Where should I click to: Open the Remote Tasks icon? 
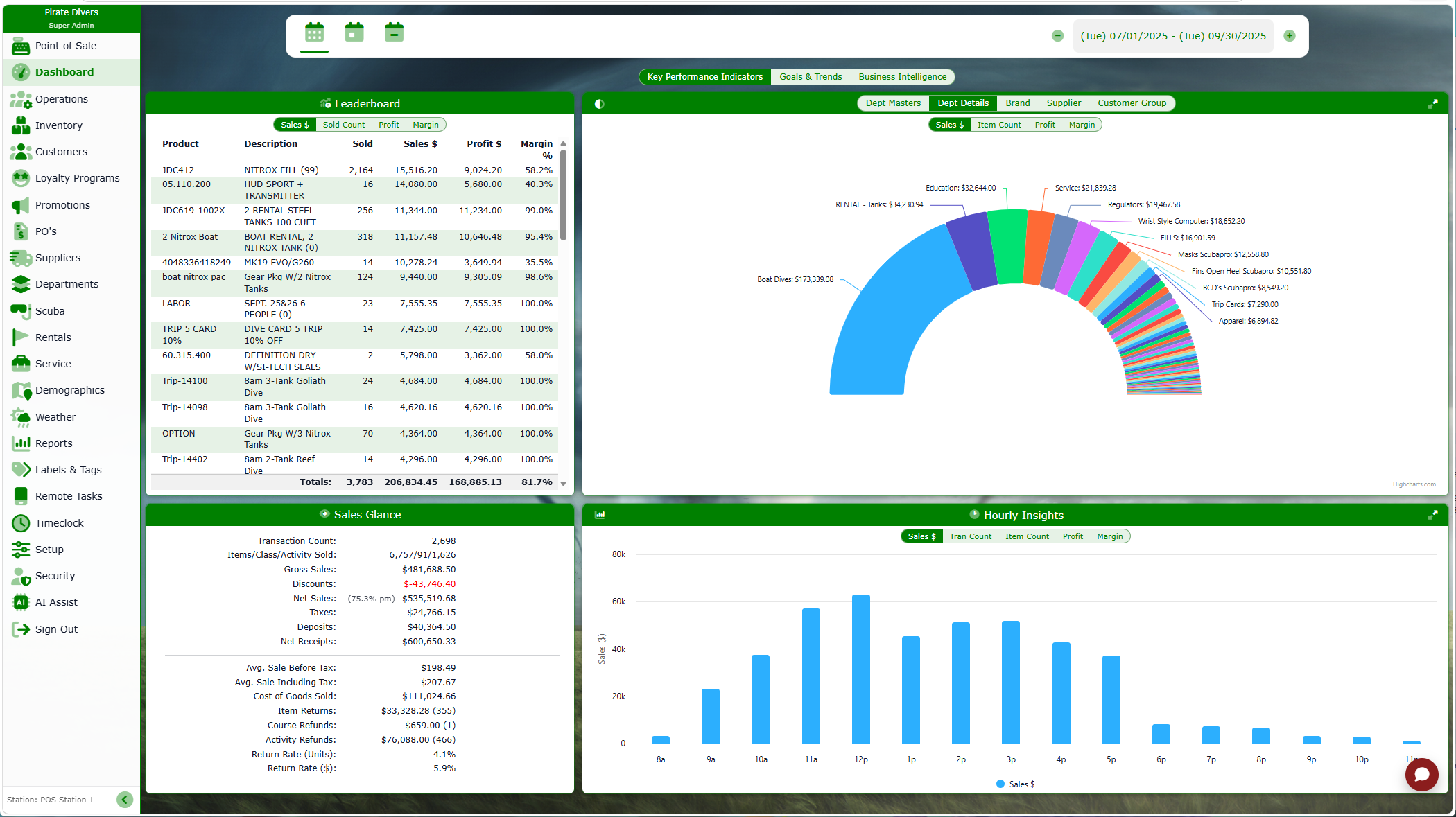(x=21, y=496)
